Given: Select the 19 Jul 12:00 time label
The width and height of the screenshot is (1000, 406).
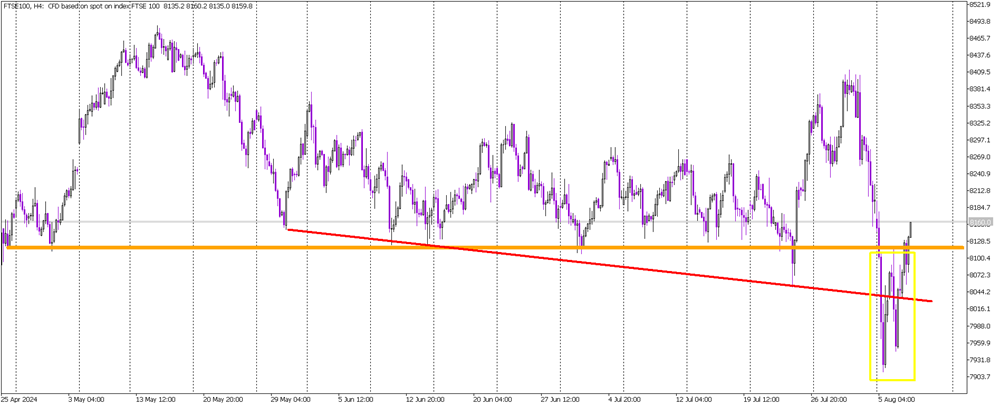Looking at the screenshot, I should (763, 401).
